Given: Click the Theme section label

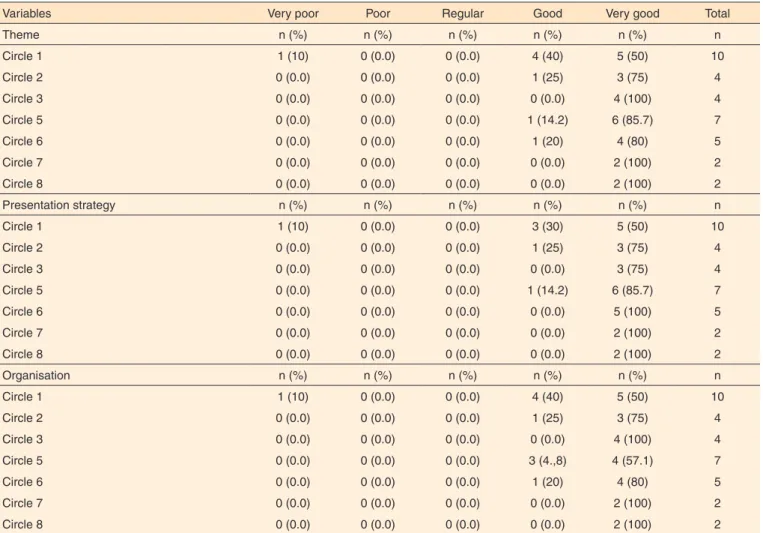Looking at the screenshot, I should point(21,35).
